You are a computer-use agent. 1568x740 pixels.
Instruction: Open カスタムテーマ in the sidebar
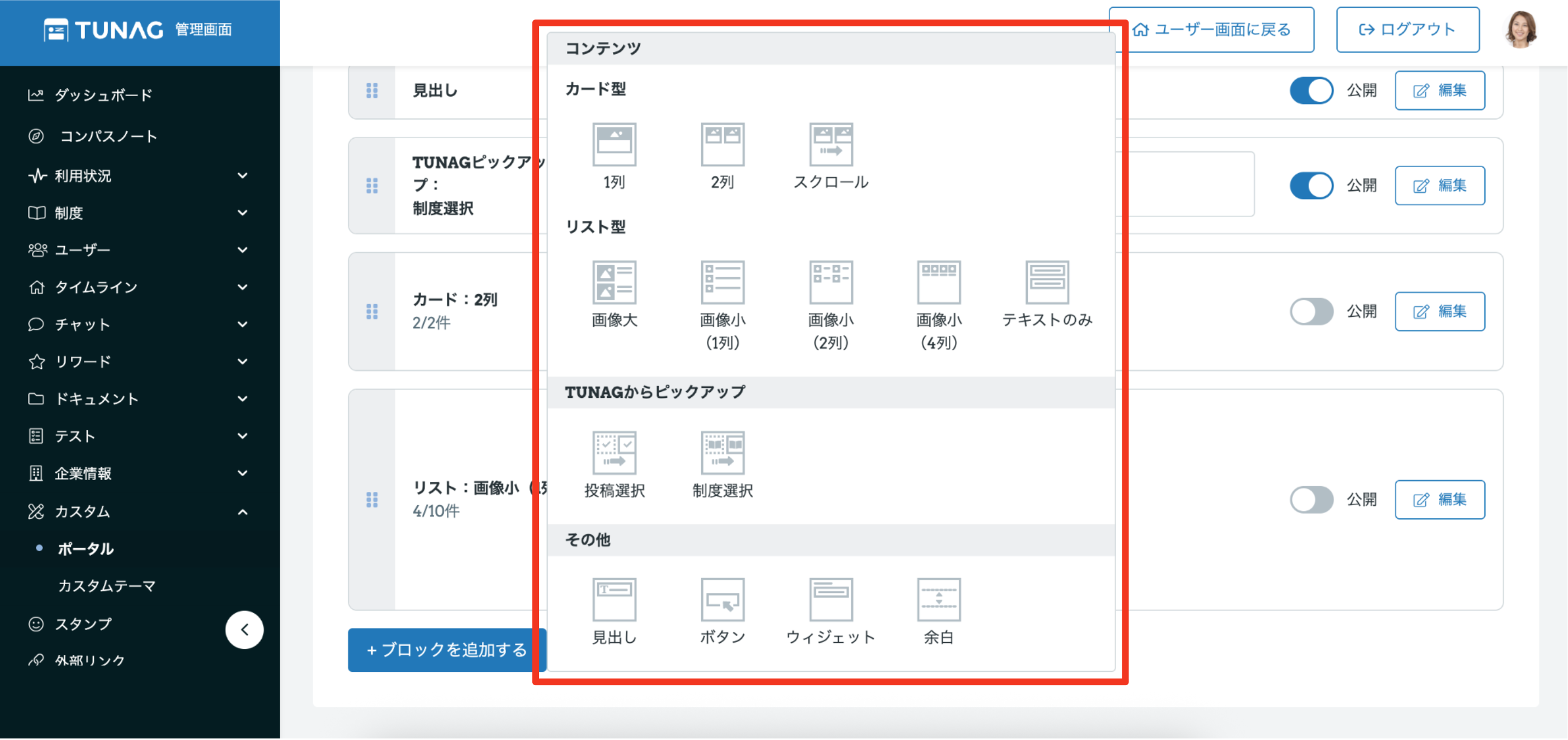coord(106,586)
